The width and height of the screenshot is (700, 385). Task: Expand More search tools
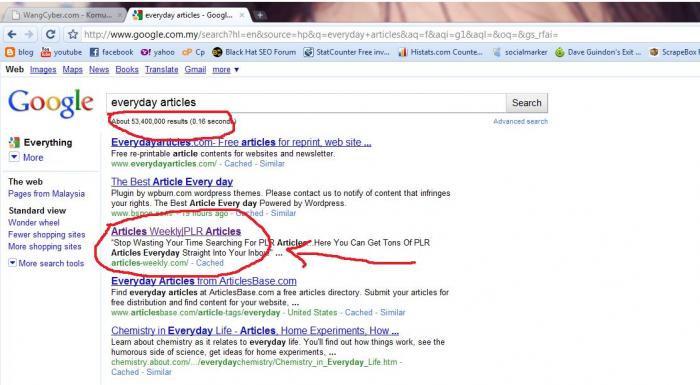pos(46,264)
